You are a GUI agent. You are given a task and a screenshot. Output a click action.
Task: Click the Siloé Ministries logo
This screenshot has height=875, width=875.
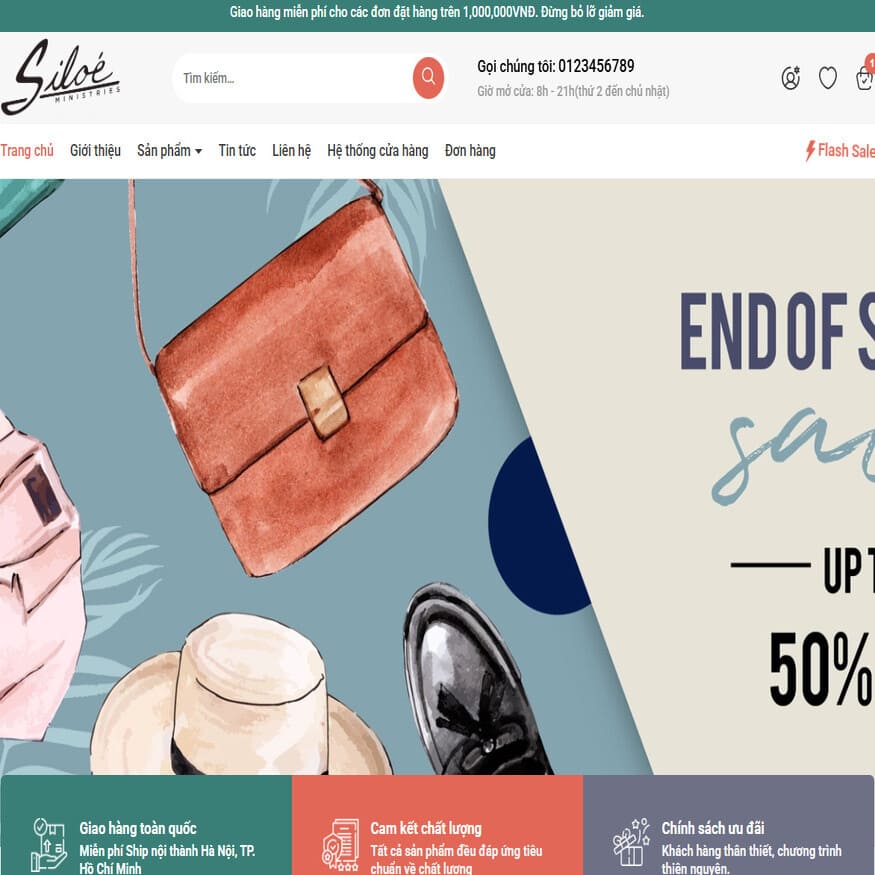[60, 77]
